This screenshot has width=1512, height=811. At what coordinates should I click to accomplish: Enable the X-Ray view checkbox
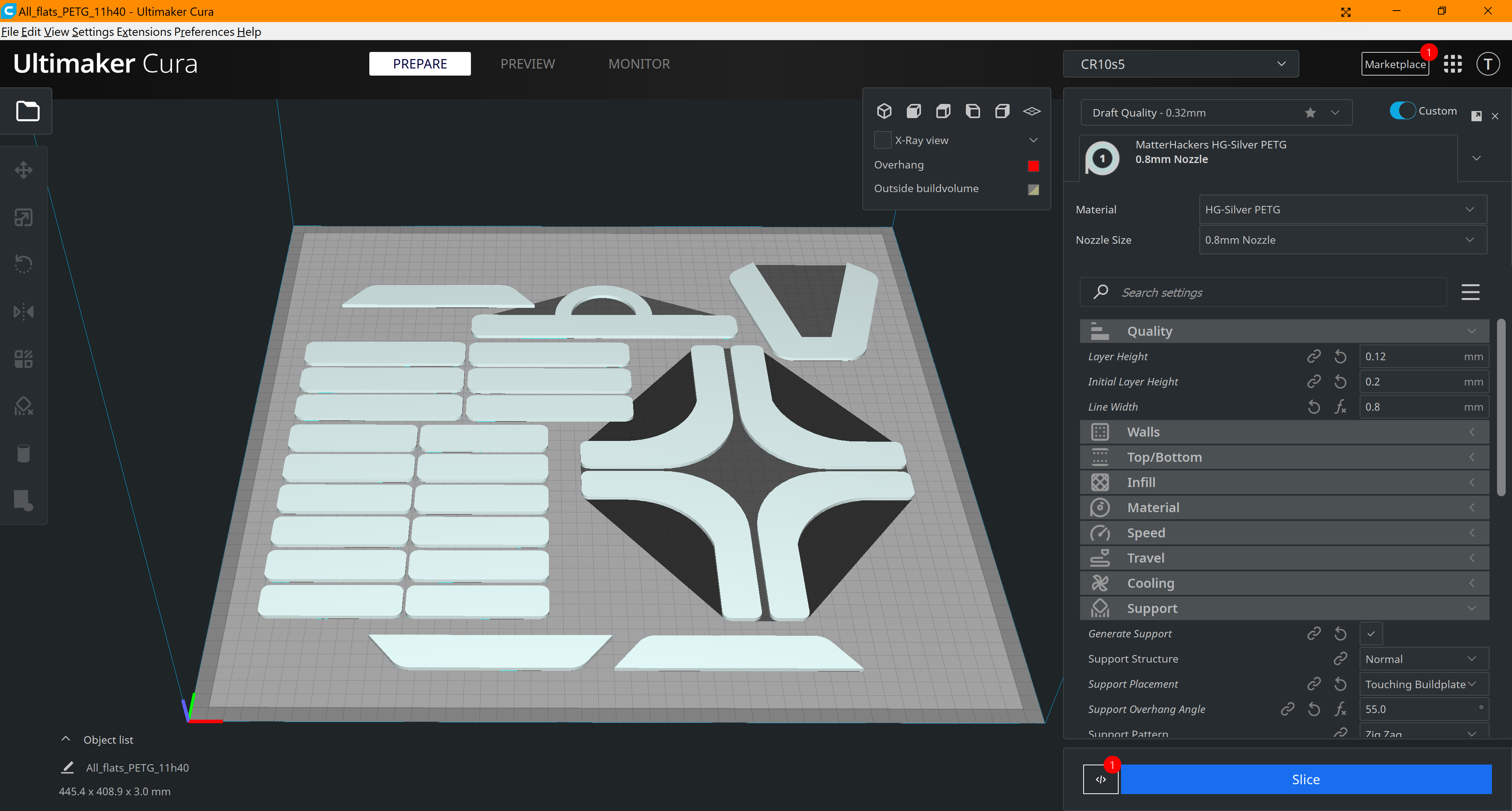(x=883, y=140)
